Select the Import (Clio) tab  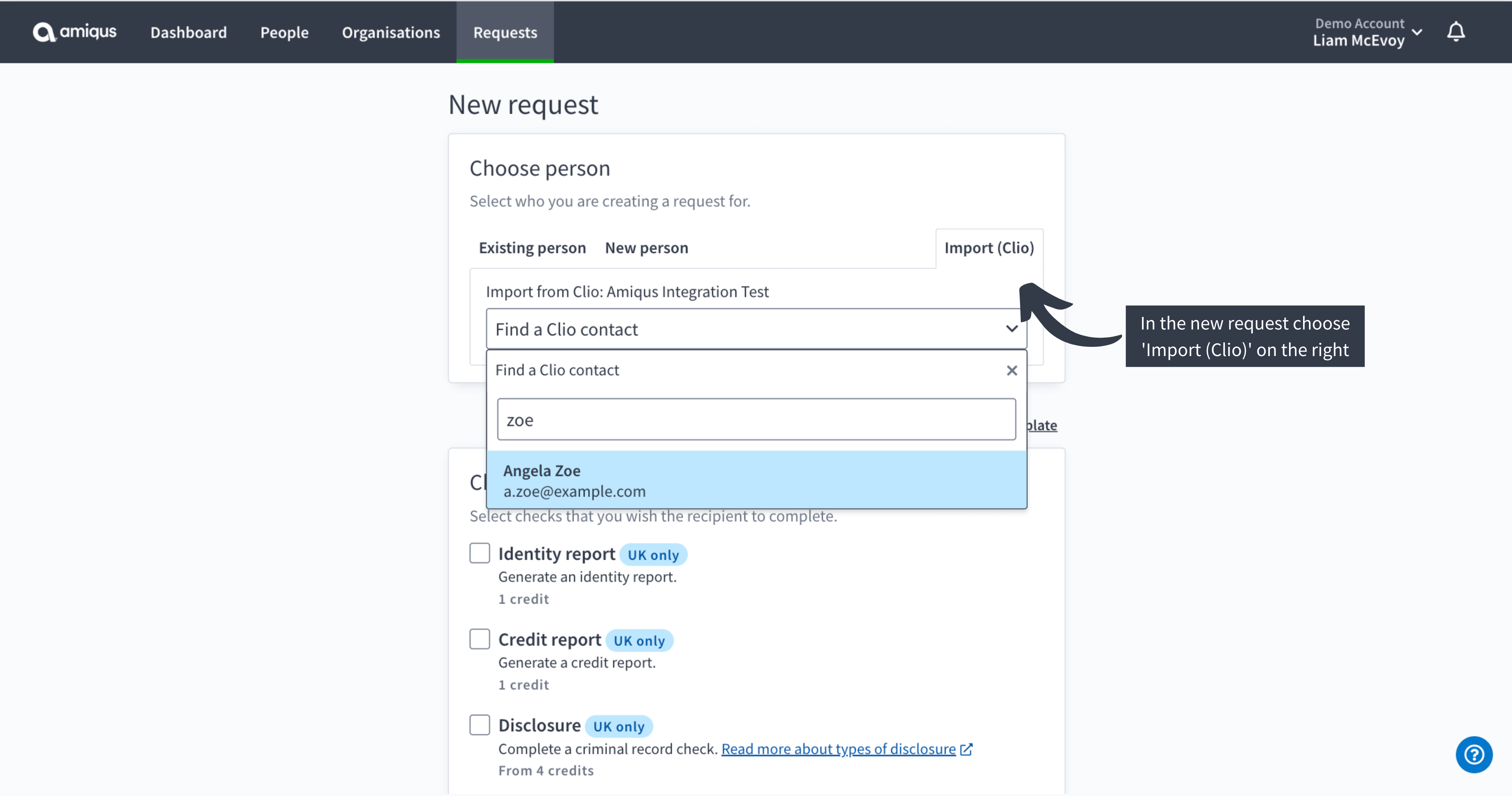click(989, 248)
